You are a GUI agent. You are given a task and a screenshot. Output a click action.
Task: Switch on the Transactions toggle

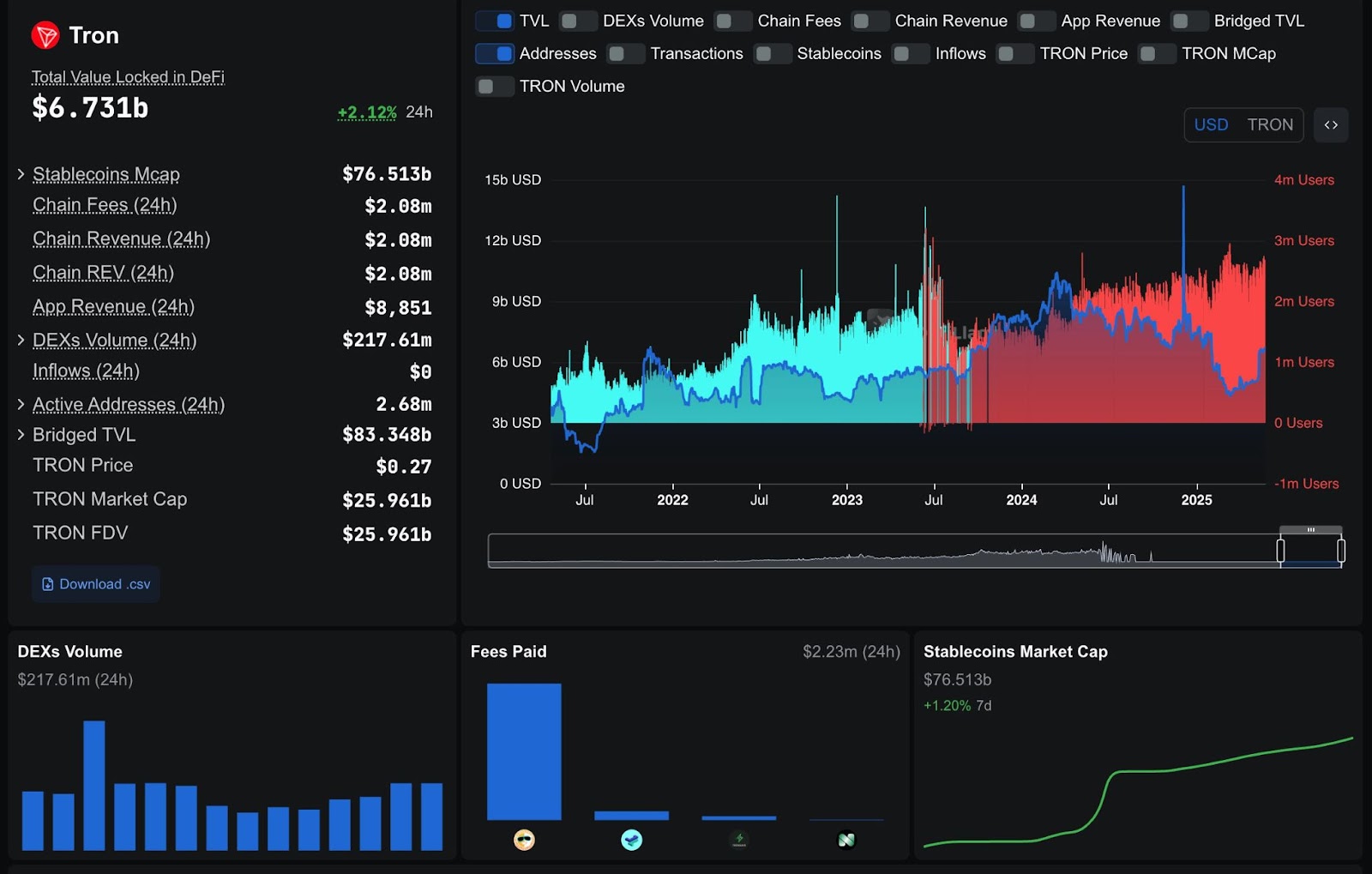[626, 53]
